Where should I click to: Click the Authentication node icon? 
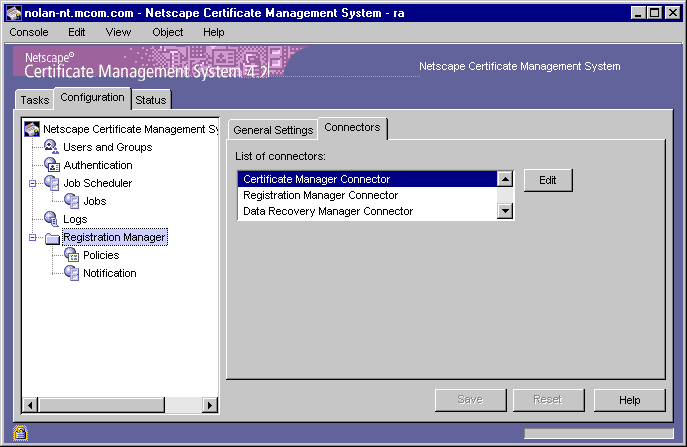click(52, 165)
